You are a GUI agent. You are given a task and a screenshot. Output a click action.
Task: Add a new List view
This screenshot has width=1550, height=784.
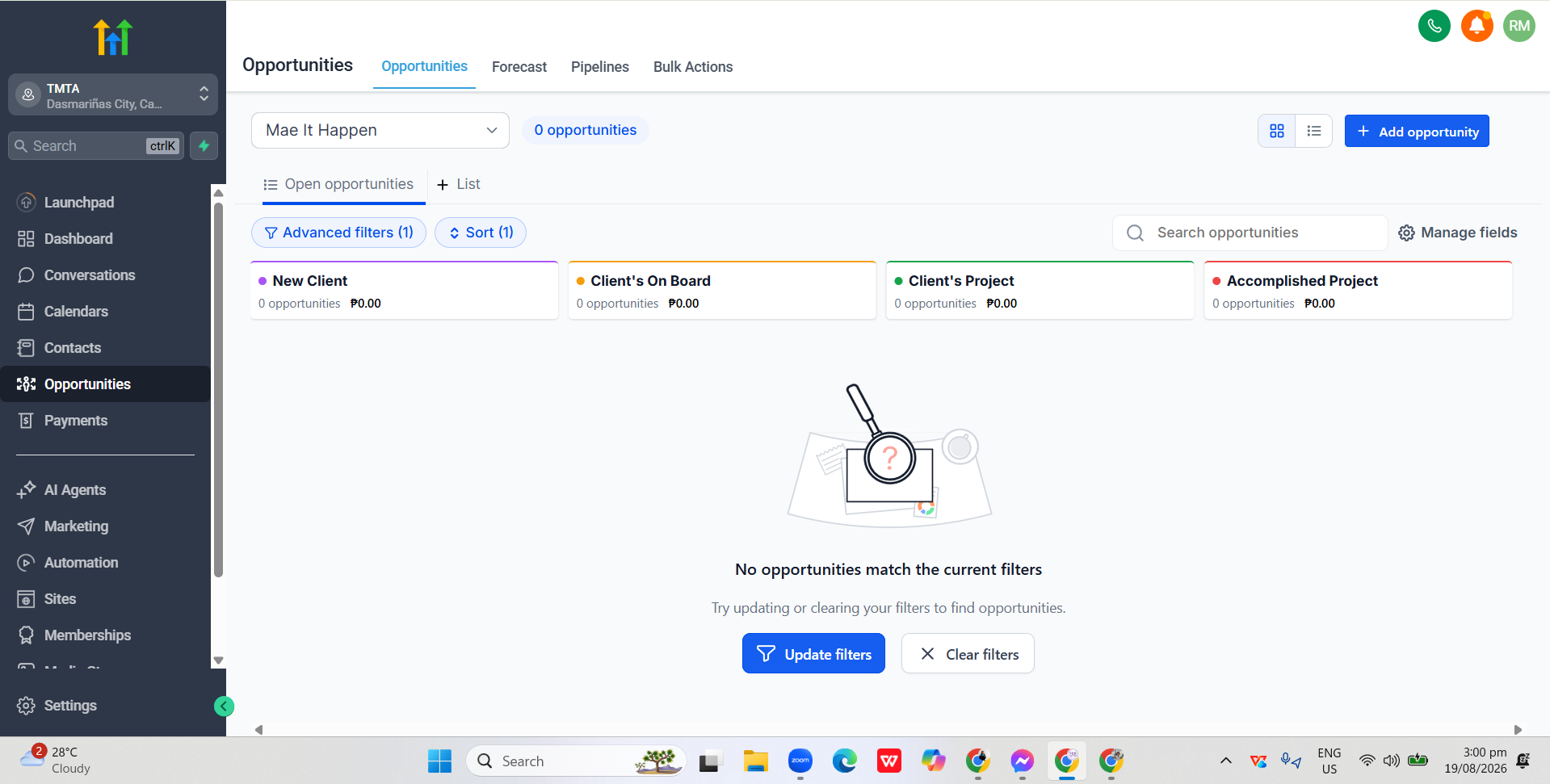[x=459, y=184]
